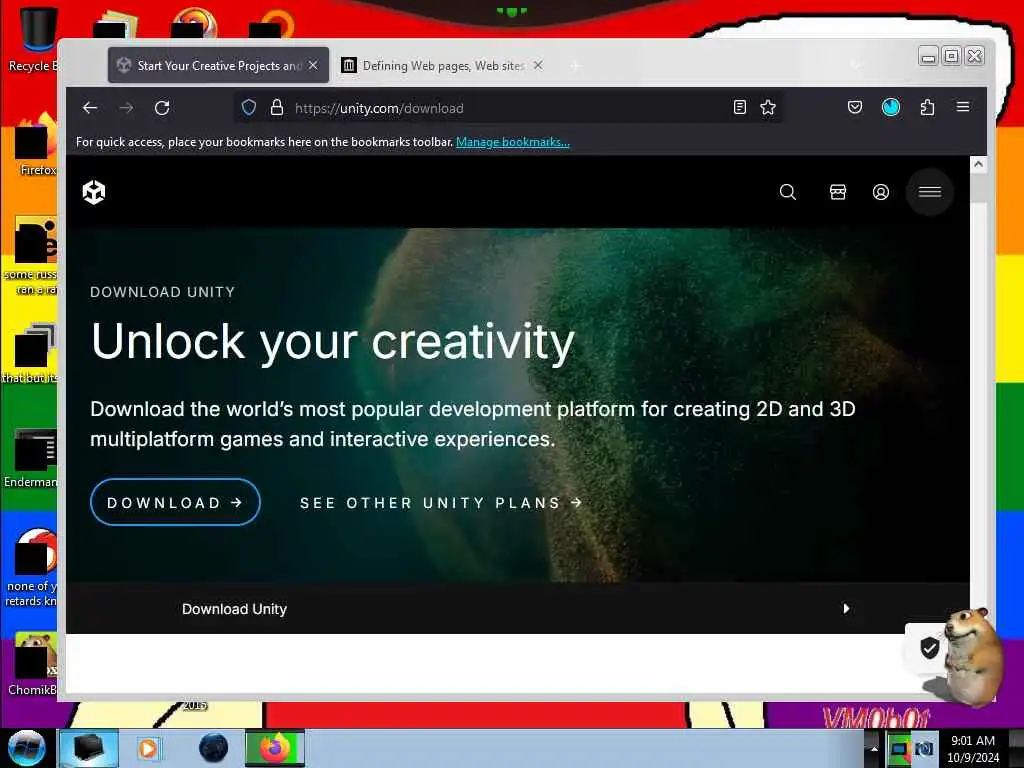
Task: Expand the Download Unity section arrow
Action: (x=846, y=609)
